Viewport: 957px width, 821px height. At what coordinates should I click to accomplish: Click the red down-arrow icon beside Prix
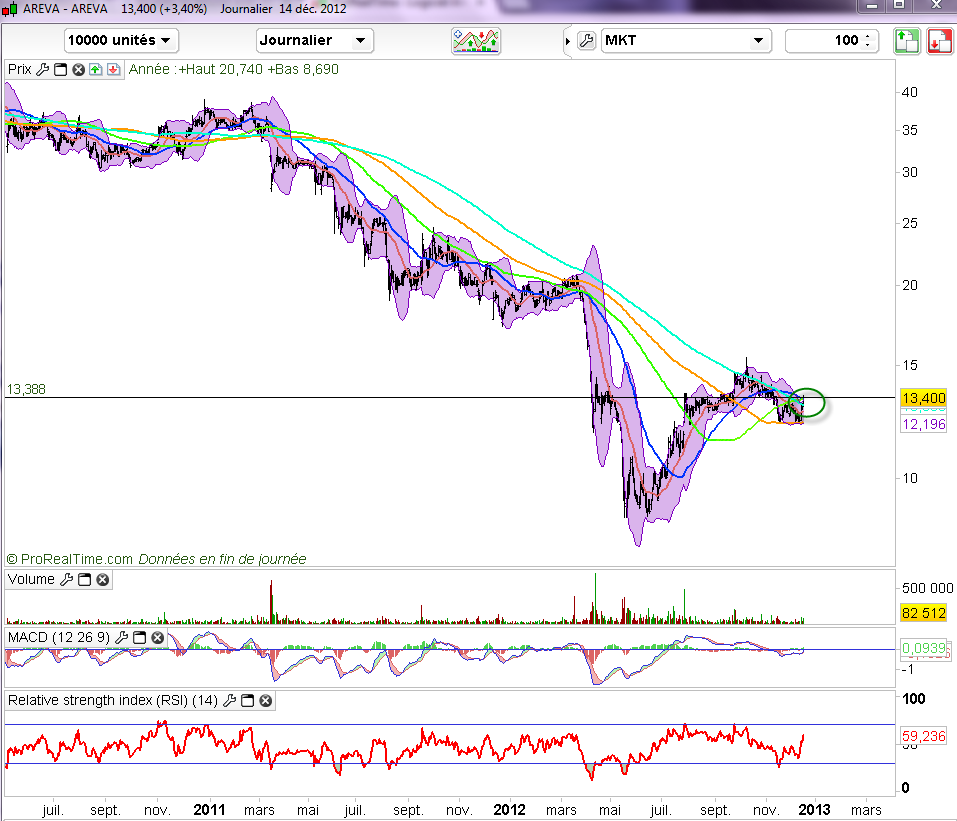tap(112, 70)
